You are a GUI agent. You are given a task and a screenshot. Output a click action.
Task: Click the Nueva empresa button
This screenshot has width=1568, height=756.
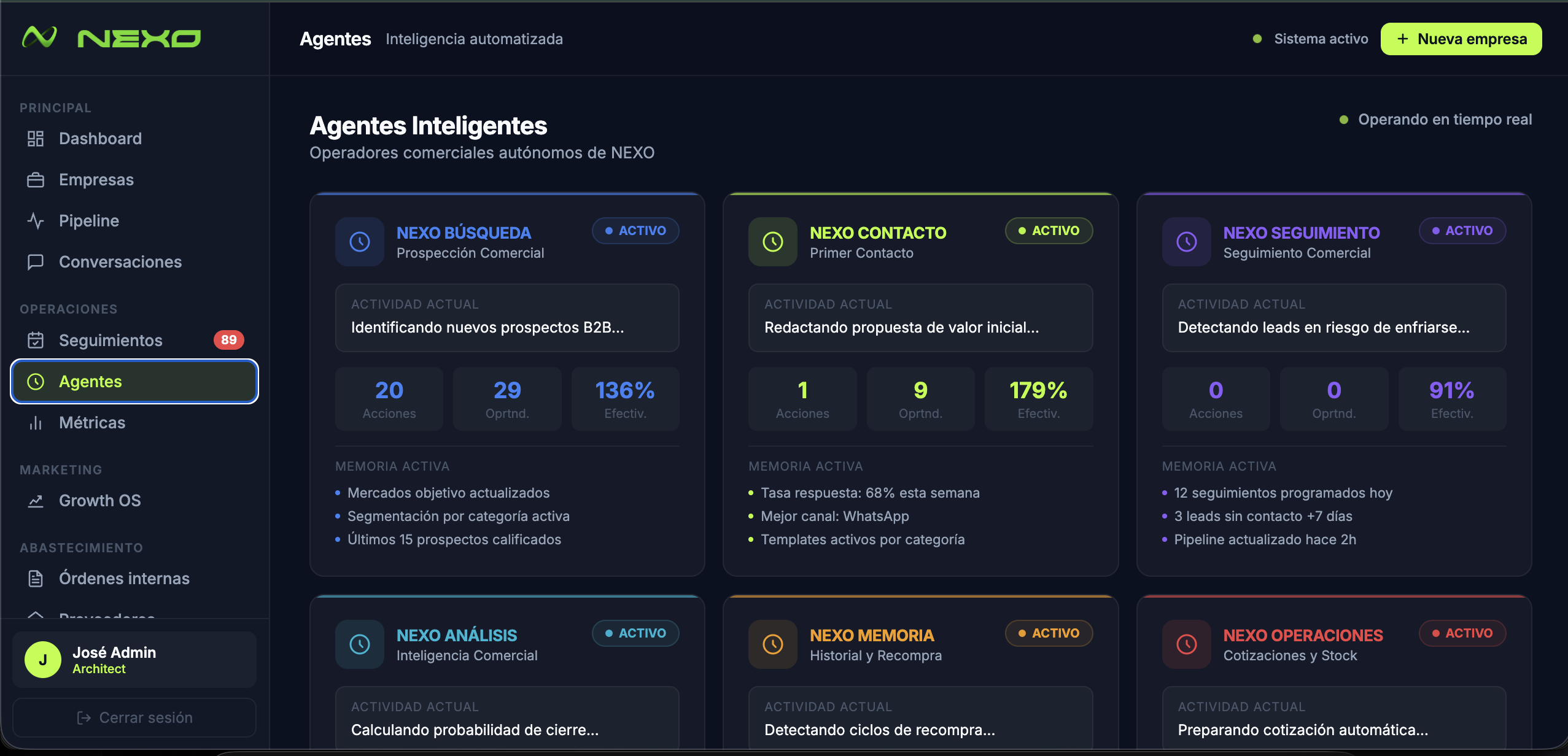pos(1461,39)
